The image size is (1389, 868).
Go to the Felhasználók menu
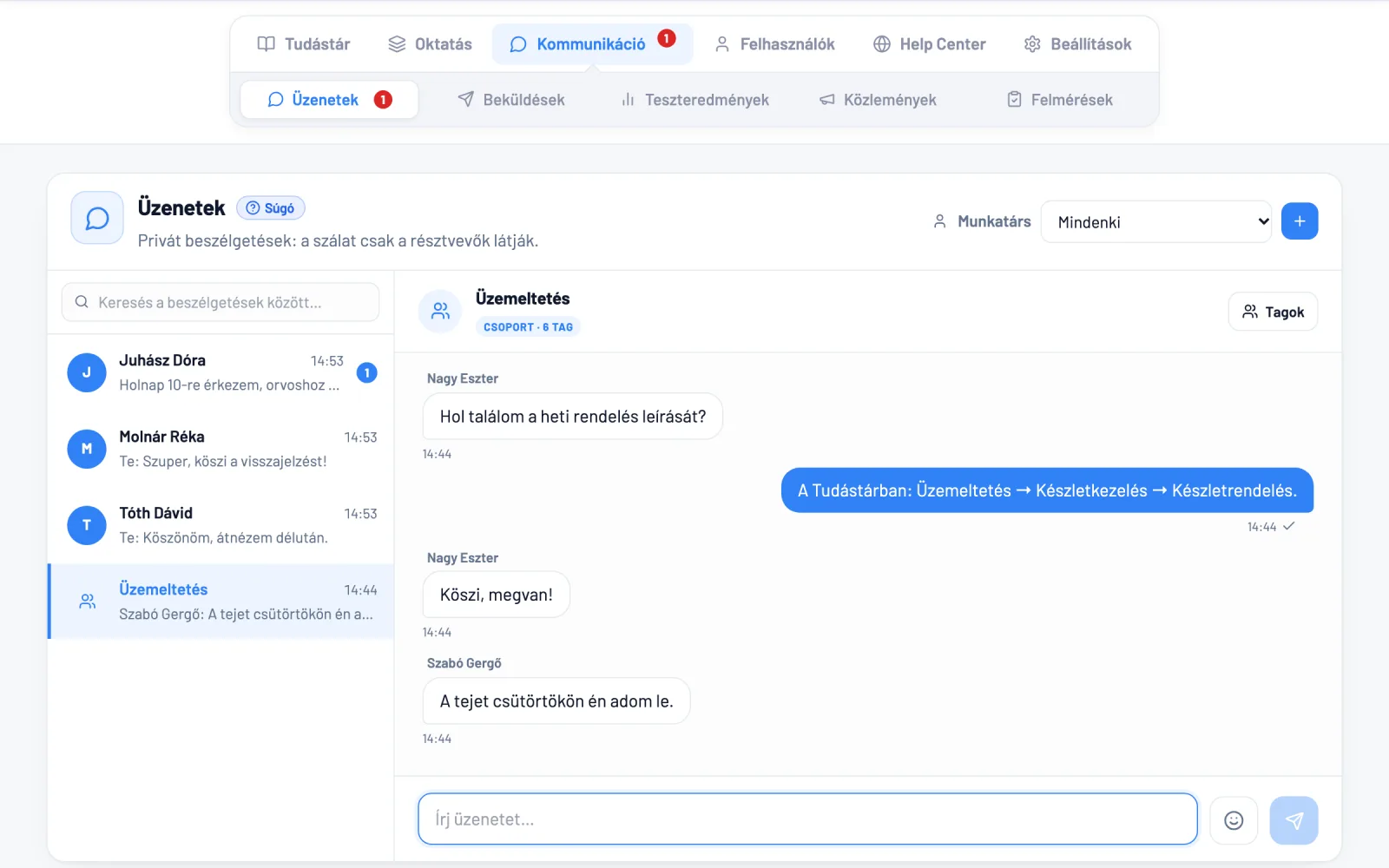tap(774, 44)
